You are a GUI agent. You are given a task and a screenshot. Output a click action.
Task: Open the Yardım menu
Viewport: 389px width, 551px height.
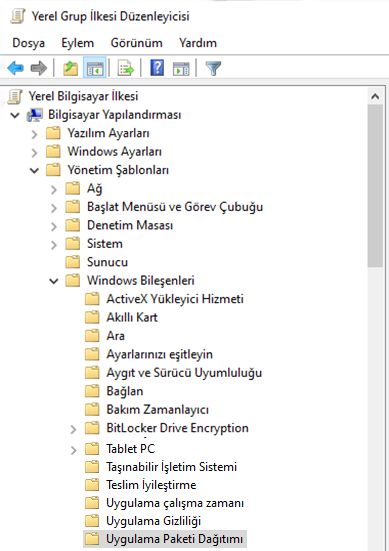pos(198,43)
